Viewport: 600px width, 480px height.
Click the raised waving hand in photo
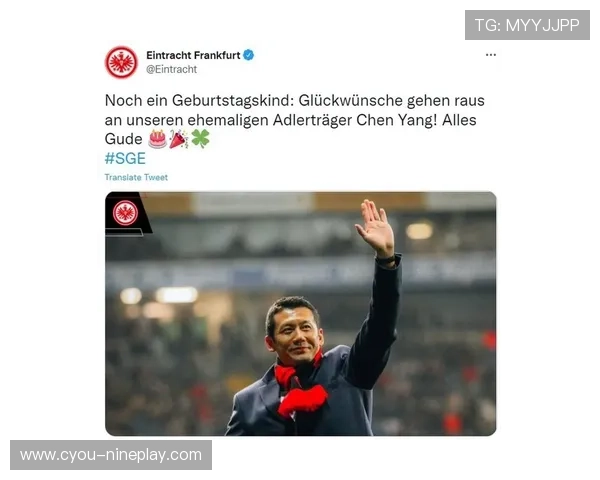click(375, 227)
